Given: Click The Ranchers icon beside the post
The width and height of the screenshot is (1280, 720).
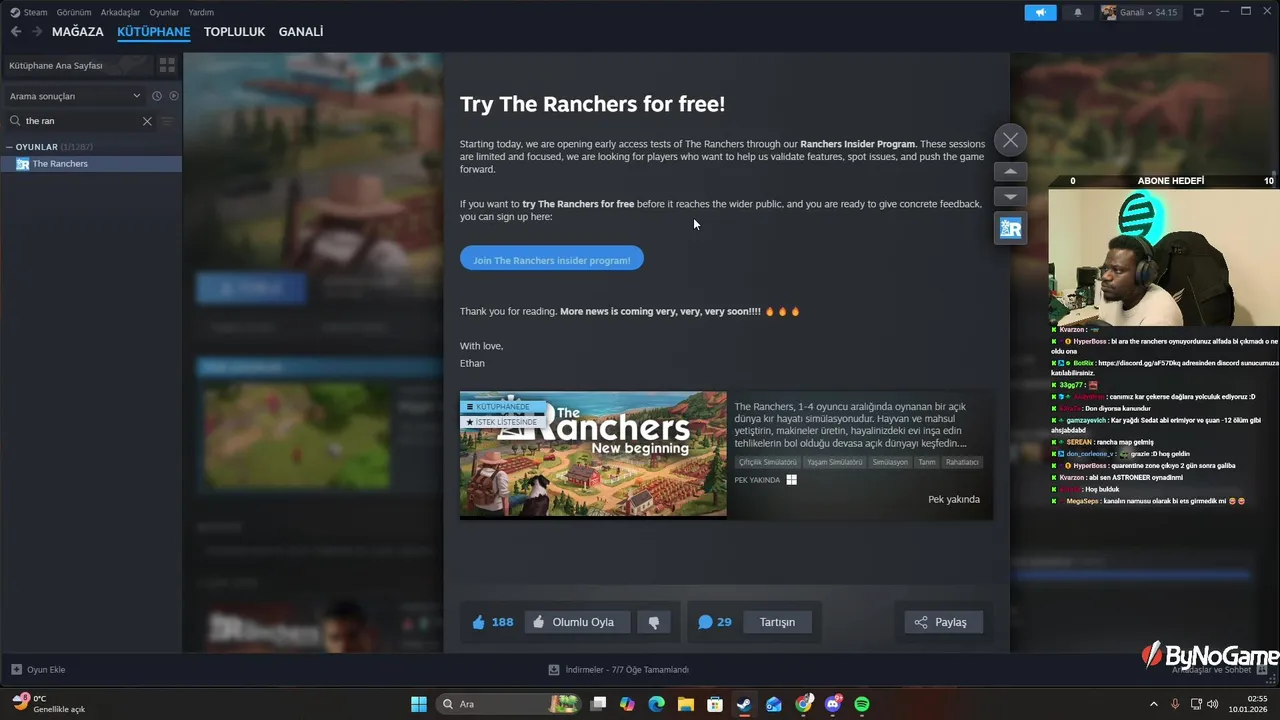Looking at the screenshot, I should (1011, 229).
